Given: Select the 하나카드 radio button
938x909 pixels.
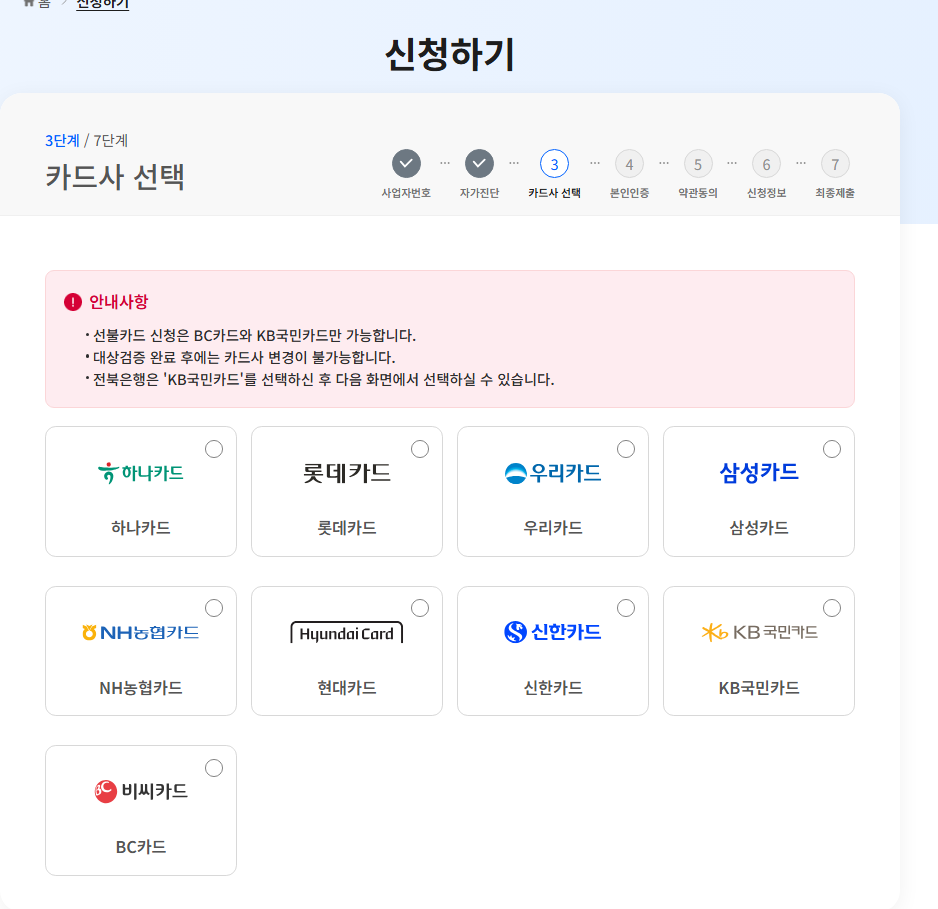Looking at the screenshot, I should click(214, 449).
